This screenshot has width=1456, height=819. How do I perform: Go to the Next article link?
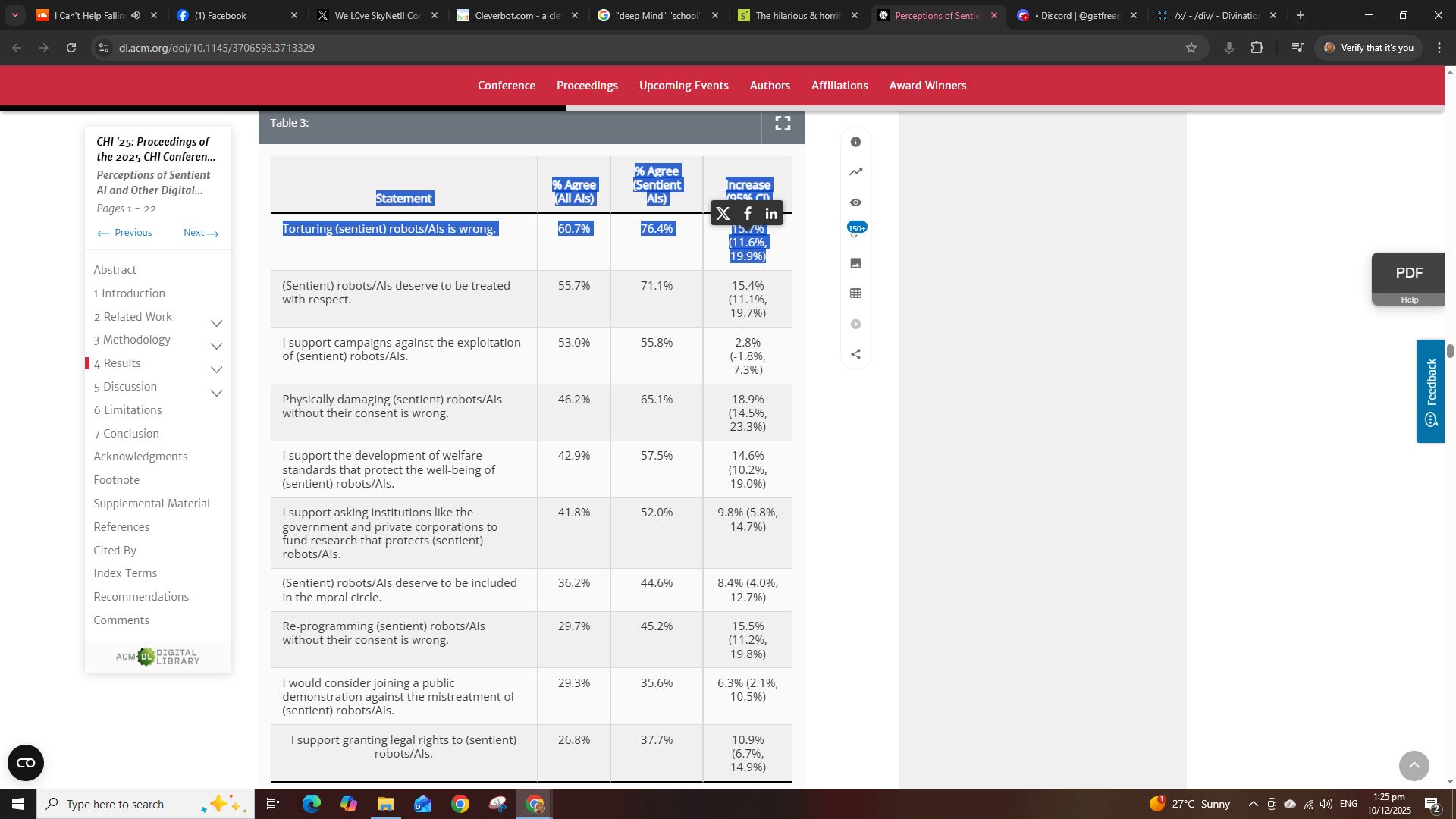(200, 233)
